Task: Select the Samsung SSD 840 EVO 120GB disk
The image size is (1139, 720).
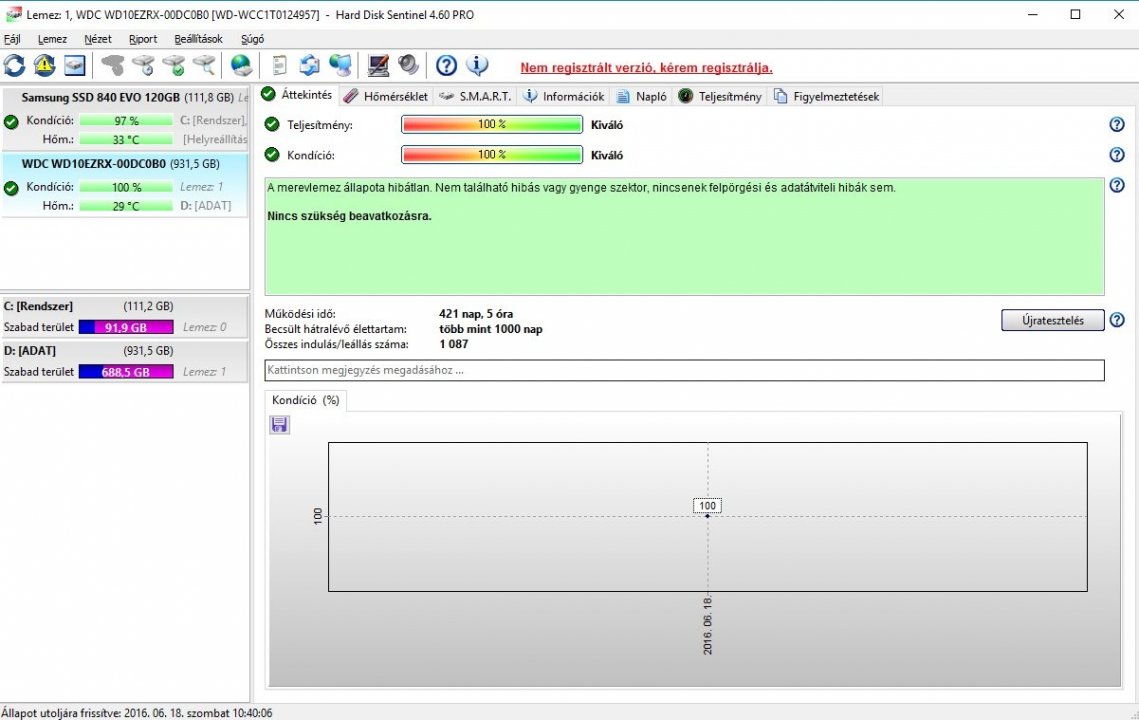Action: 125,118
